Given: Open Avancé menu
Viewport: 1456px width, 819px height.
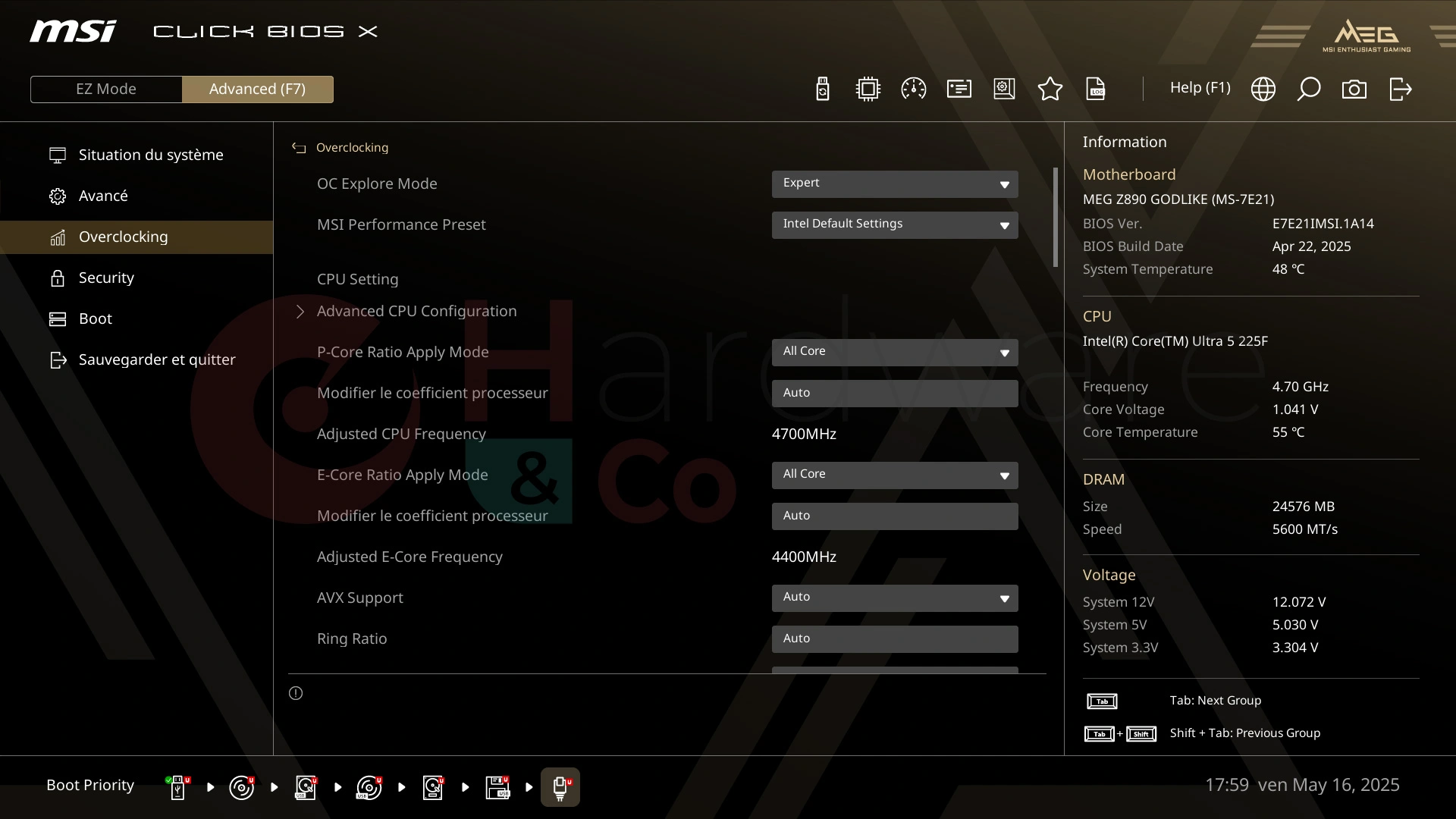Looking at the screenshot, I should click(x=136, y=196).
